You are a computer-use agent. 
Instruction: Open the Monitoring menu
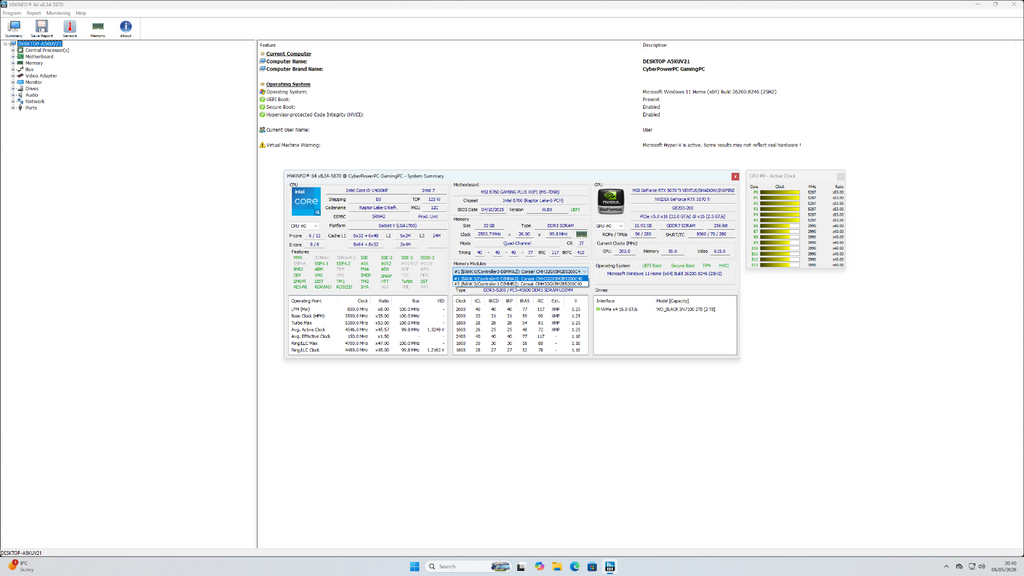(58, 13)
